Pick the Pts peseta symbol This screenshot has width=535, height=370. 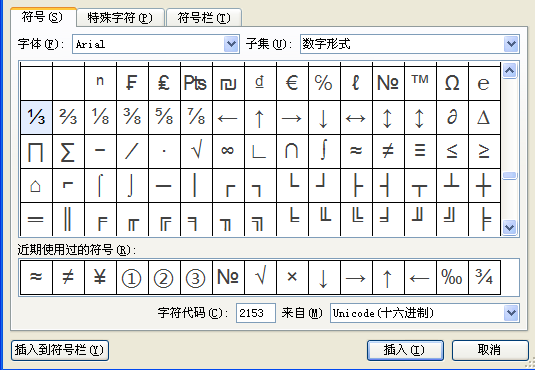[196, 83]
